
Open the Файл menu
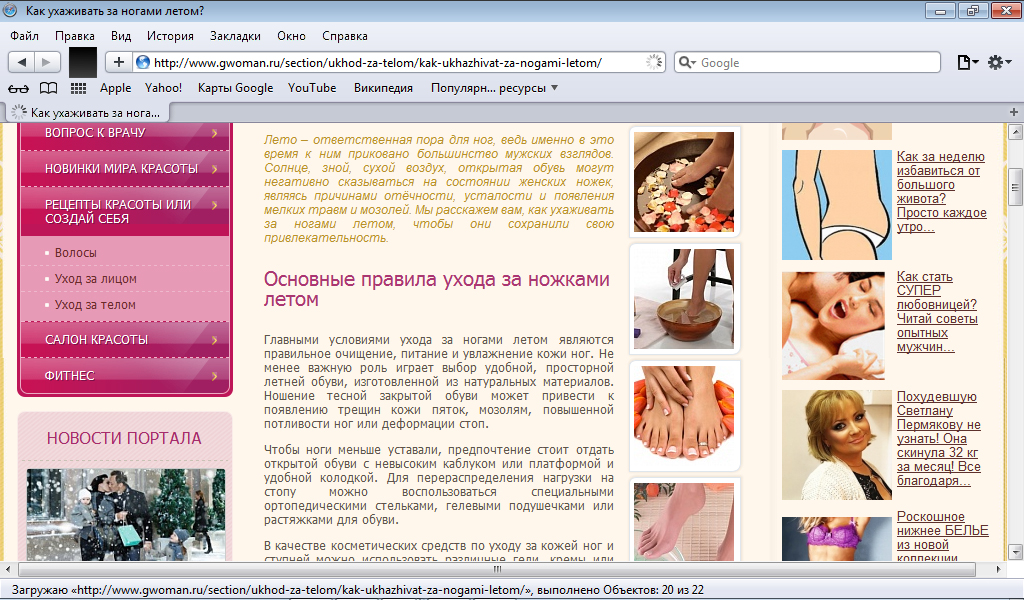[x=24, y=36]
